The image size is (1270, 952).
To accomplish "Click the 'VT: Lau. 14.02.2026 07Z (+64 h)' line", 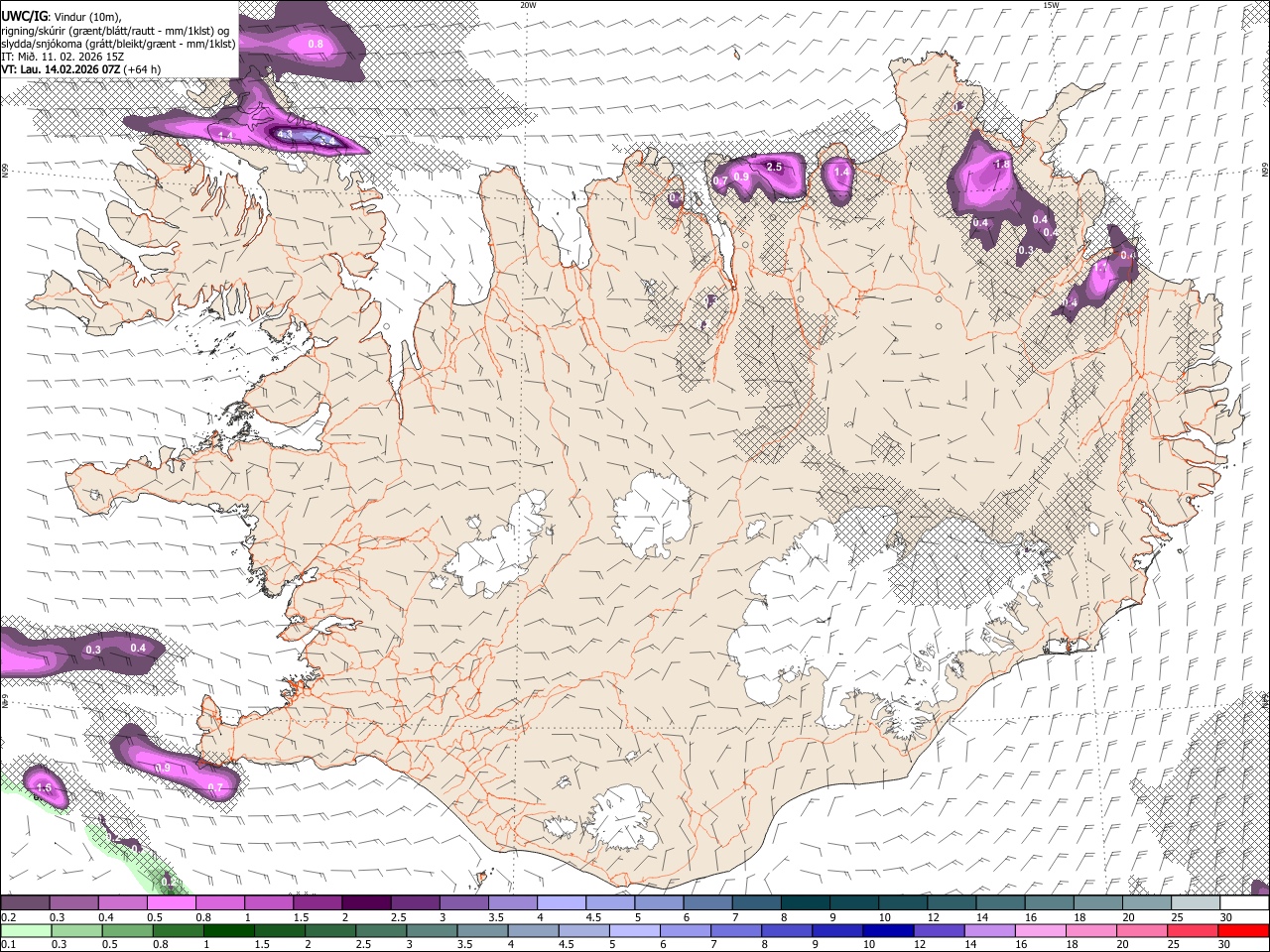I will (80, 69).
